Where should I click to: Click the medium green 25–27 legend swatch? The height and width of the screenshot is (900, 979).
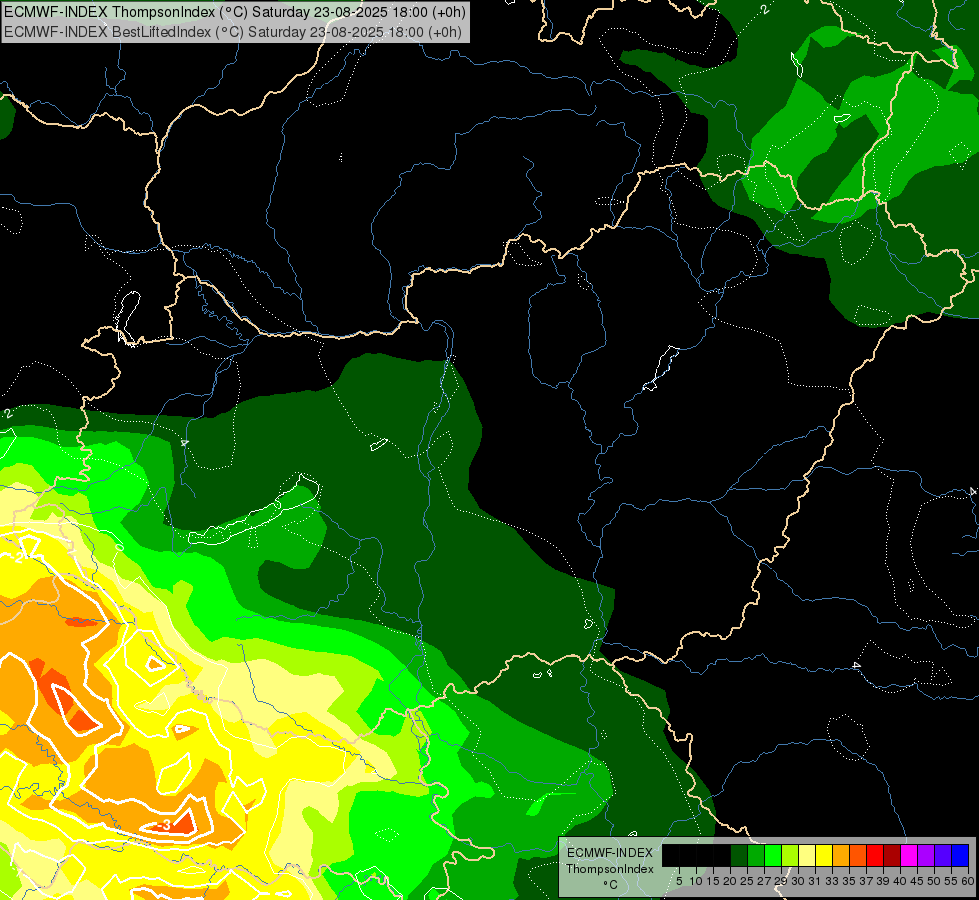coord(756,855)
